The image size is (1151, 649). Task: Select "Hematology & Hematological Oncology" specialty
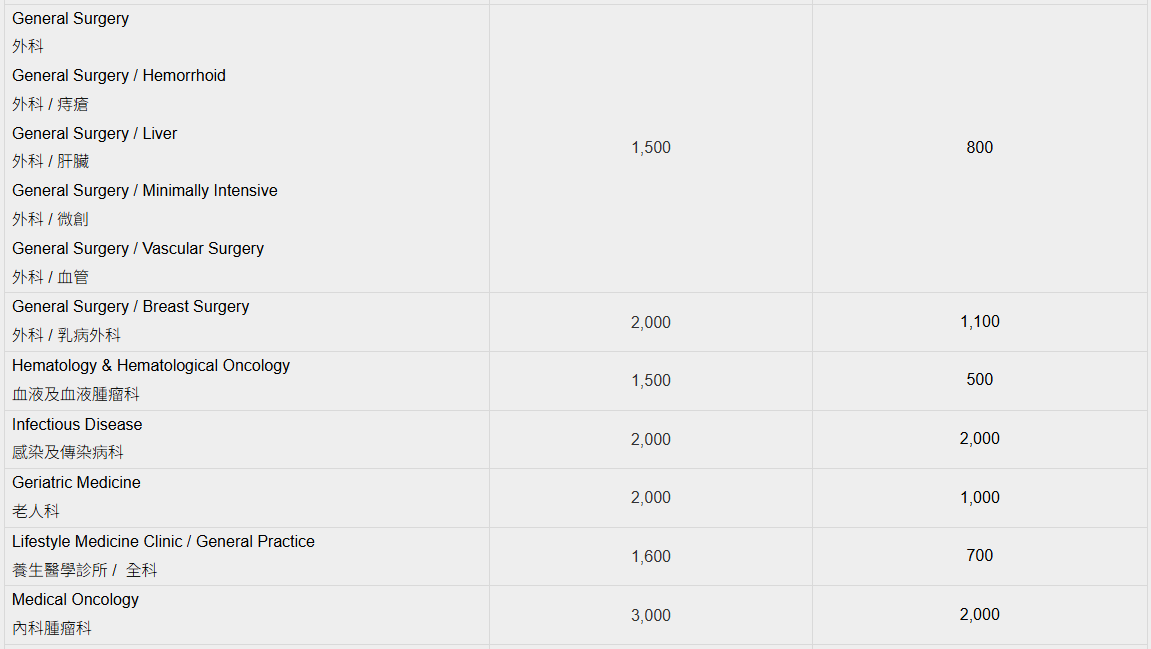tap(151, 366)
